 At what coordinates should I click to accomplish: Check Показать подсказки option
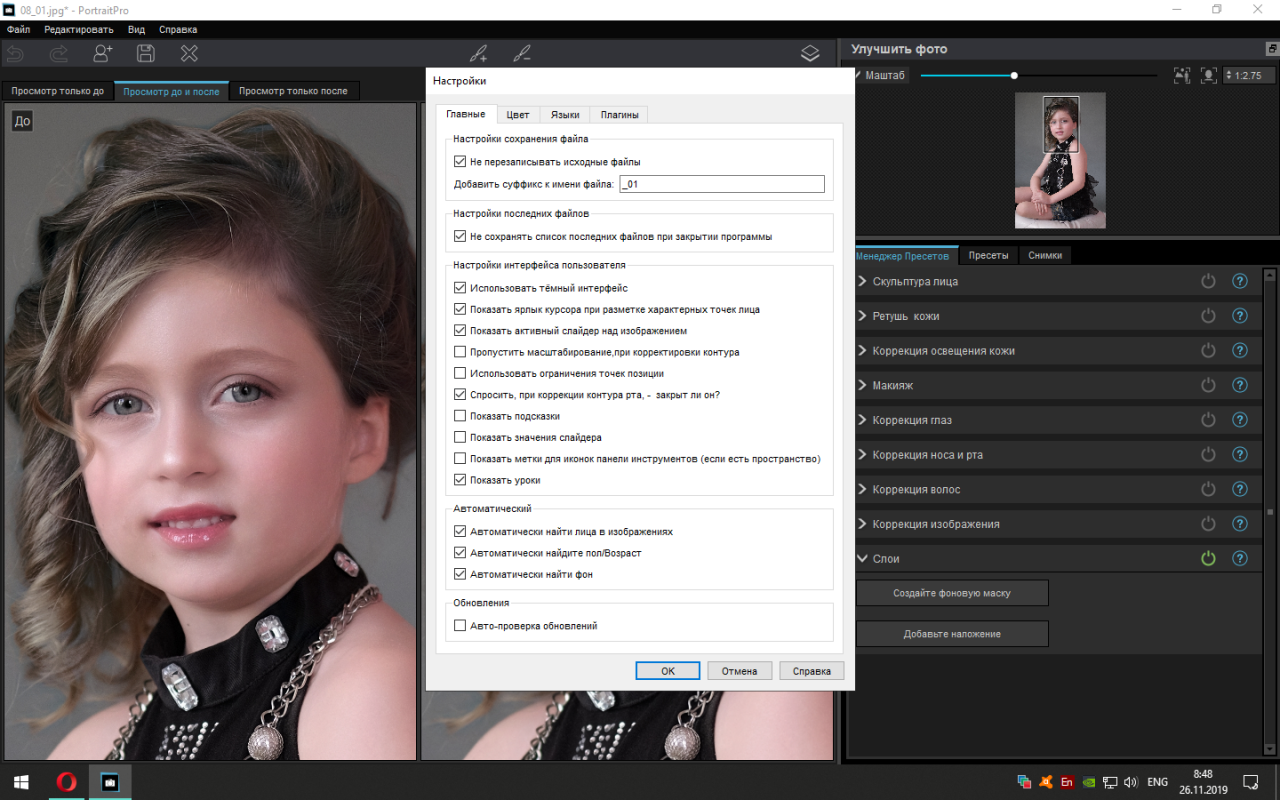[460, 416]
